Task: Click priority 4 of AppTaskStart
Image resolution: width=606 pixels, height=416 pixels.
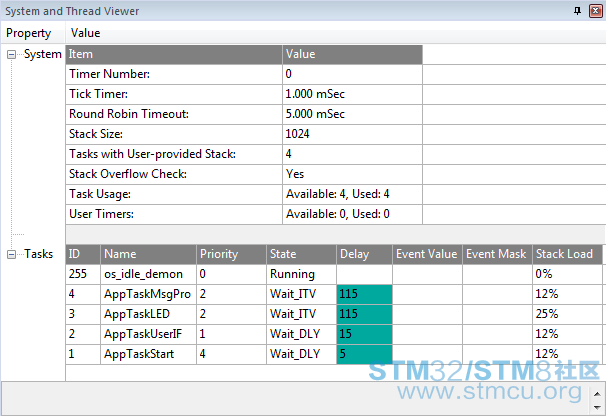Action: click(x=231, y=354)
